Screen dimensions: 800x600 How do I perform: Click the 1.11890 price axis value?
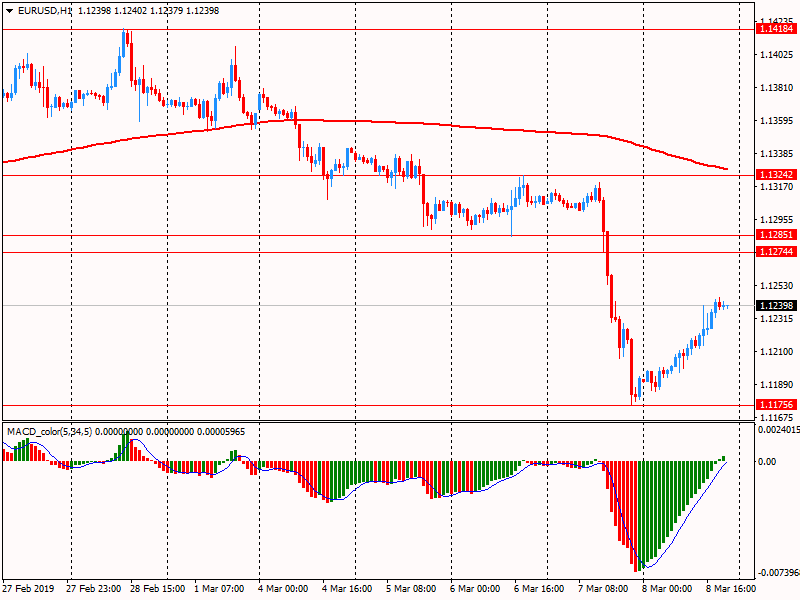(x=777, y=385)
